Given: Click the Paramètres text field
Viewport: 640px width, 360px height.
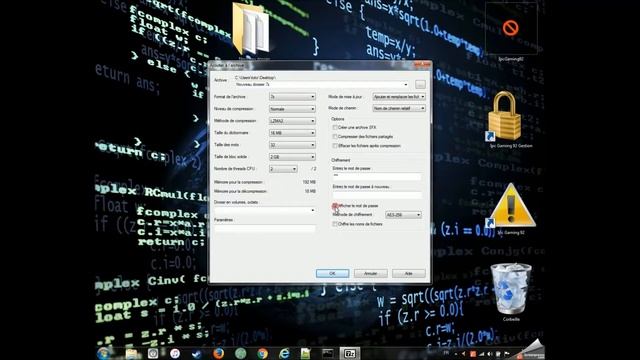Looking at the screenshot, I should tap(265, 228).
